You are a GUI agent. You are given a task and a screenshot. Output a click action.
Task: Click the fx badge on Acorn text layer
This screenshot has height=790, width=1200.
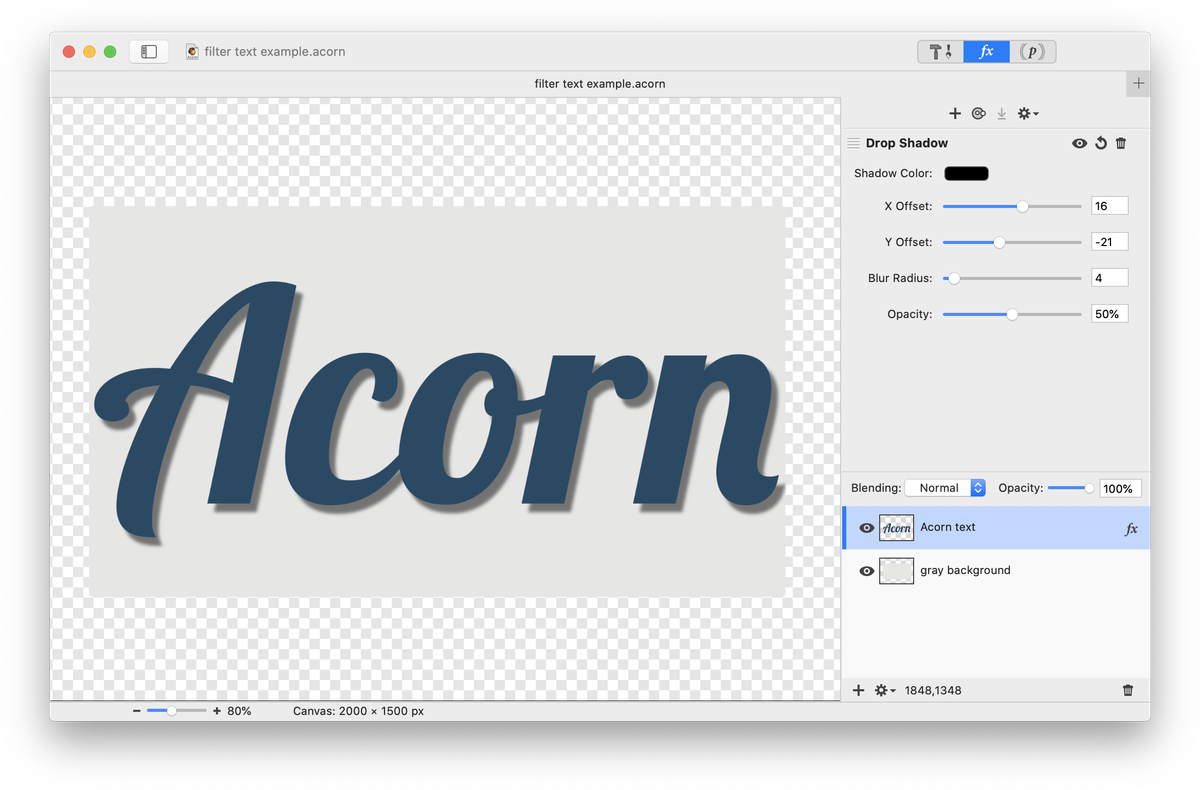click(x=1131, y=529)
